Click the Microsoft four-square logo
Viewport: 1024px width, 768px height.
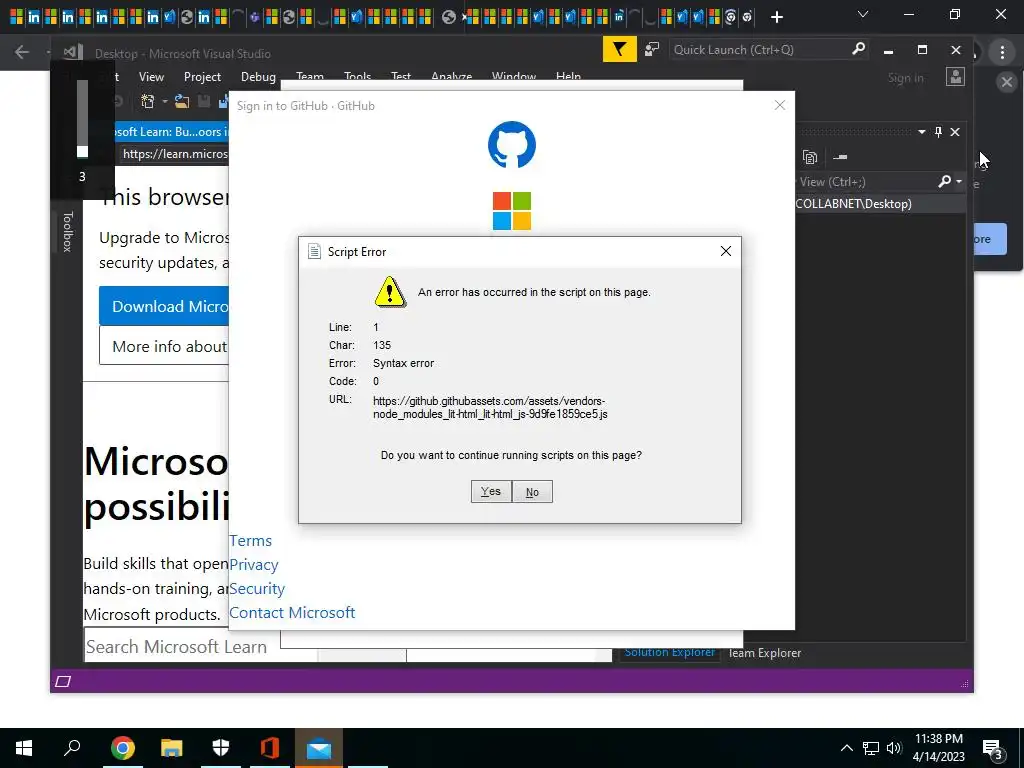[x=511, y=211]
